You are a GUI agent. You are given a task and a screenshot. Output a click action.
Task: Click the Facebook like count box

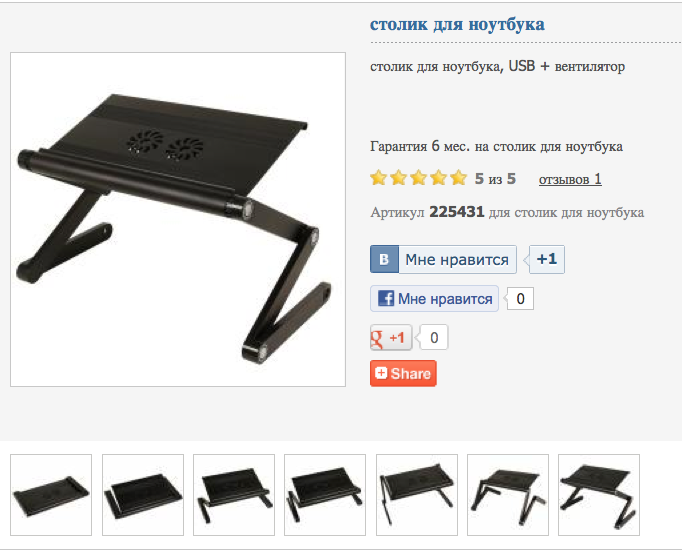(520, 299)
